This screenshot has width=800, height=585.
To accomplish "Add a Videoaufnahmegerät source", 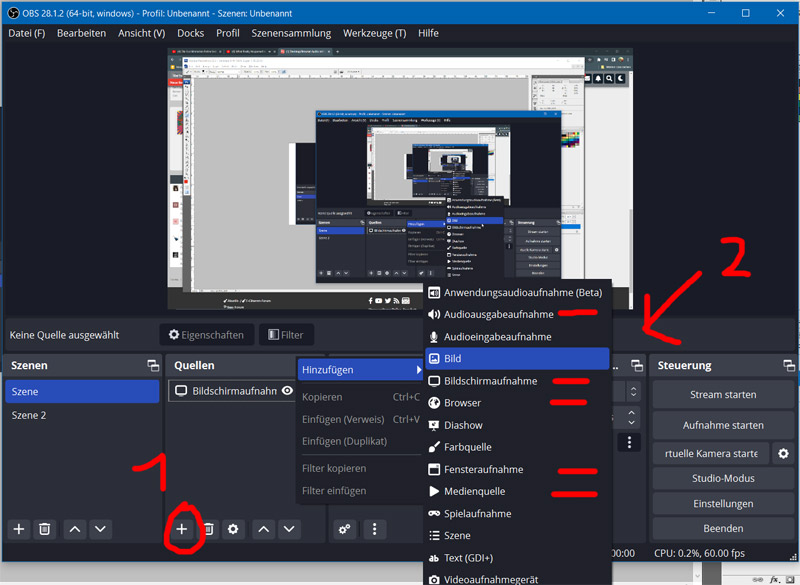I will tap(517, 578).
